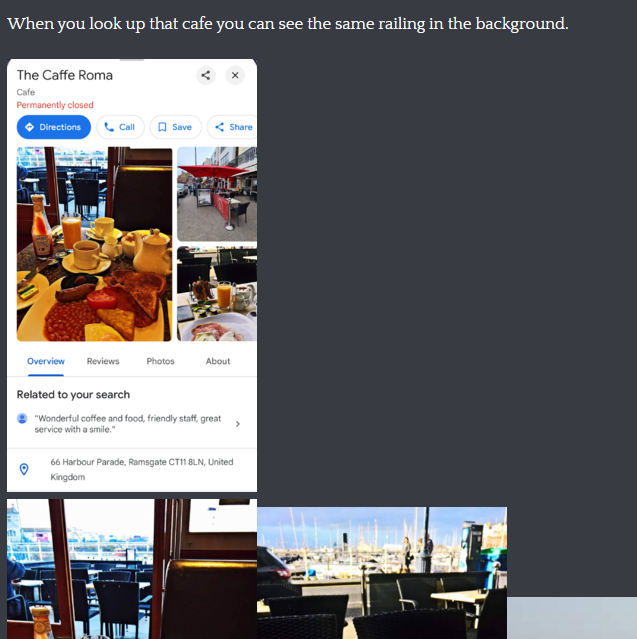Click the round share icon beside the title
The image size is (637, 639).
click(x=206, y=75)
